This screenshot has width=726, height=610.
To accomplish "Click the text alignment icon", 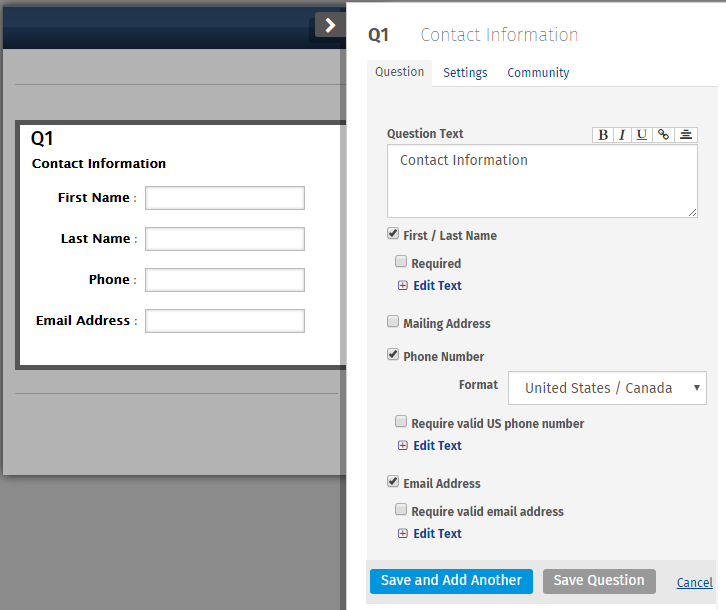I will click(686, 135).
